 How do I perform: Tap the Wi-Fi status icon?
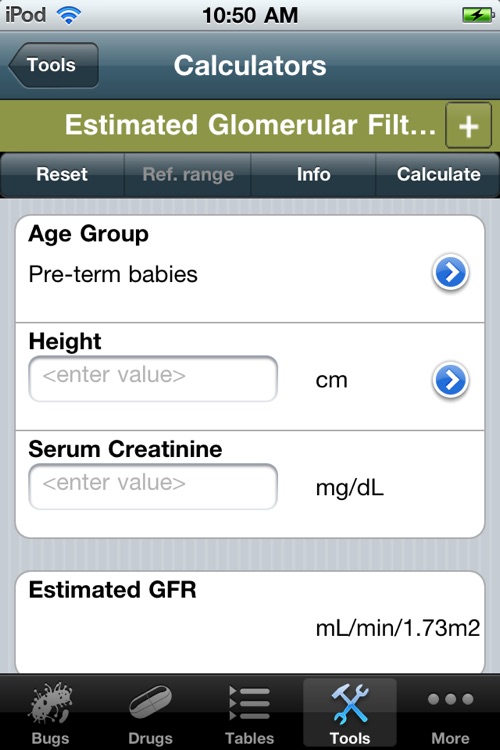click(x=68, y=15)
